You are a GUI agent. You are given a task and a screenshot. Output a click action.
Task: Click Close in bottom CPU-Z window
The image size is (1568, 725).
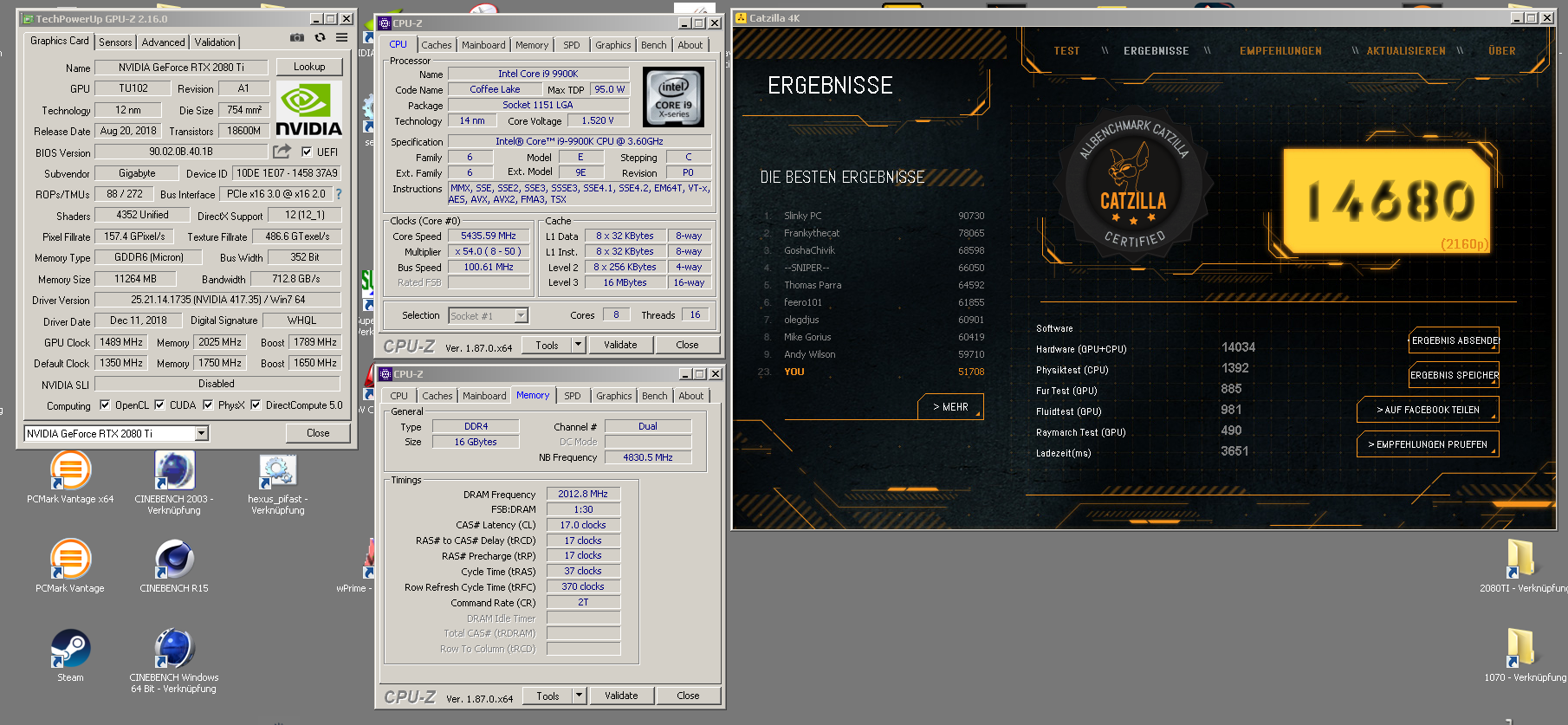coord(688,696)
